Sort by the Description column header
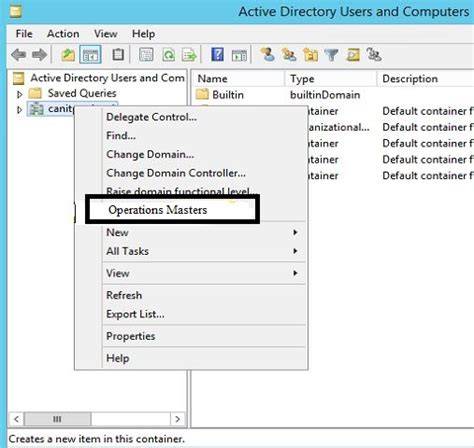474x448 pixels. tap(426, 79)
